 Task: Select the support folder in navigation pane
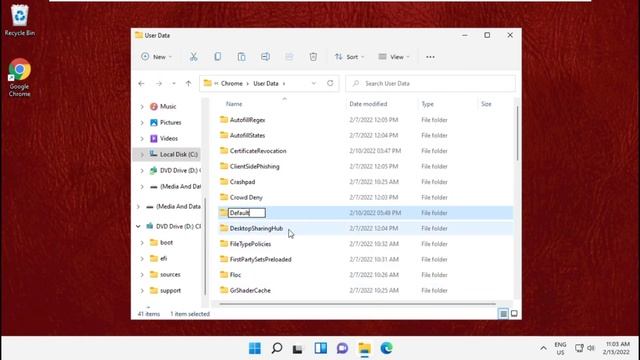point(170,291)
